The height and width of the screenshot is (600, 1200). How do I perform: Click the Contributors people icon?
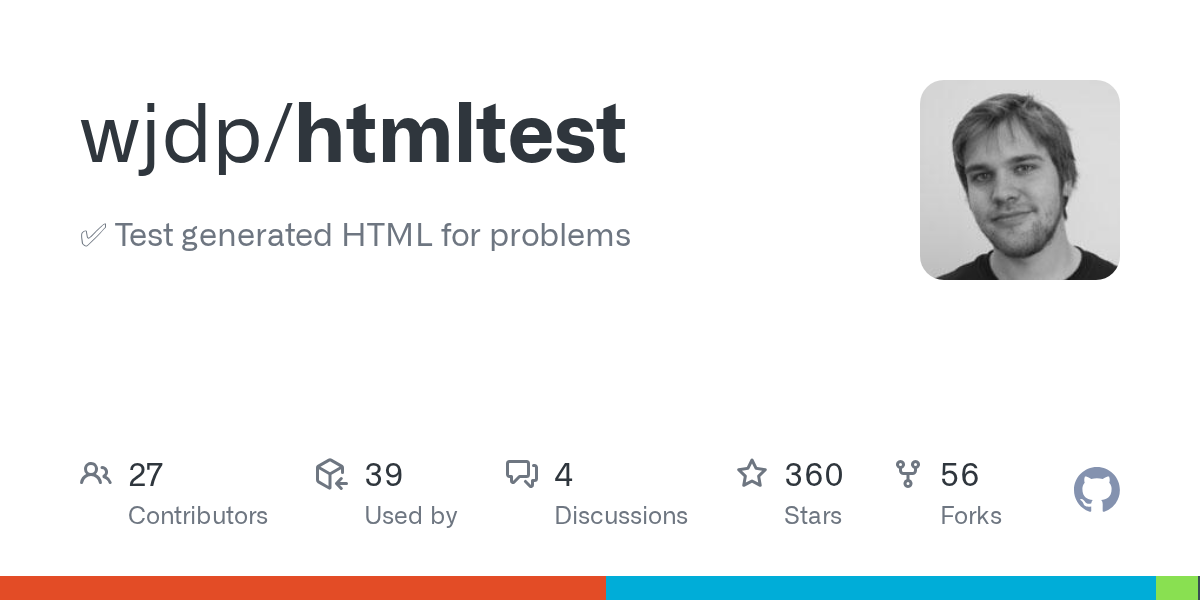pos(96,474)
